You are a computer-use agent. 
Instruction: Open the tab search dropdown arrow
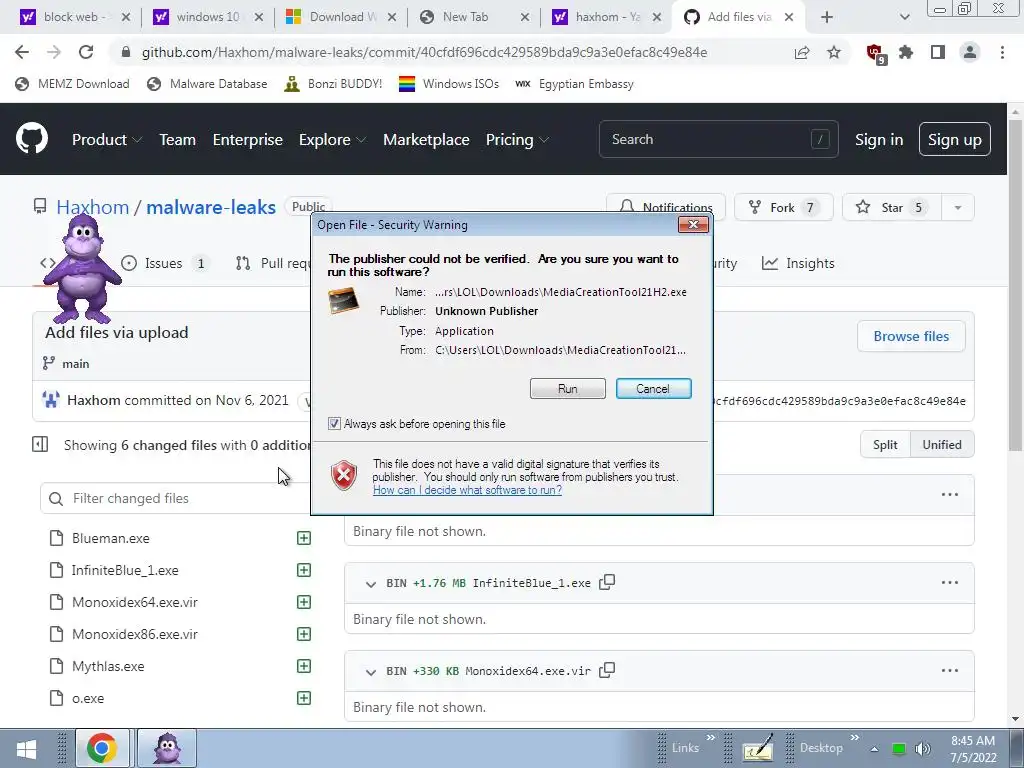click(904, 18)
